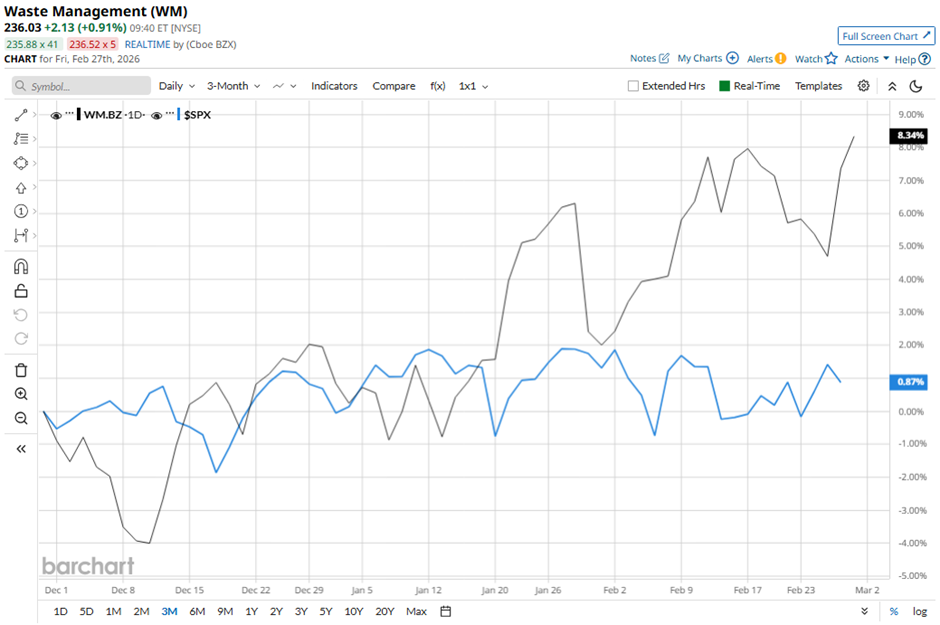Click the 8.34% WM price label
This screenshot has height=625, width=940.
909,135
